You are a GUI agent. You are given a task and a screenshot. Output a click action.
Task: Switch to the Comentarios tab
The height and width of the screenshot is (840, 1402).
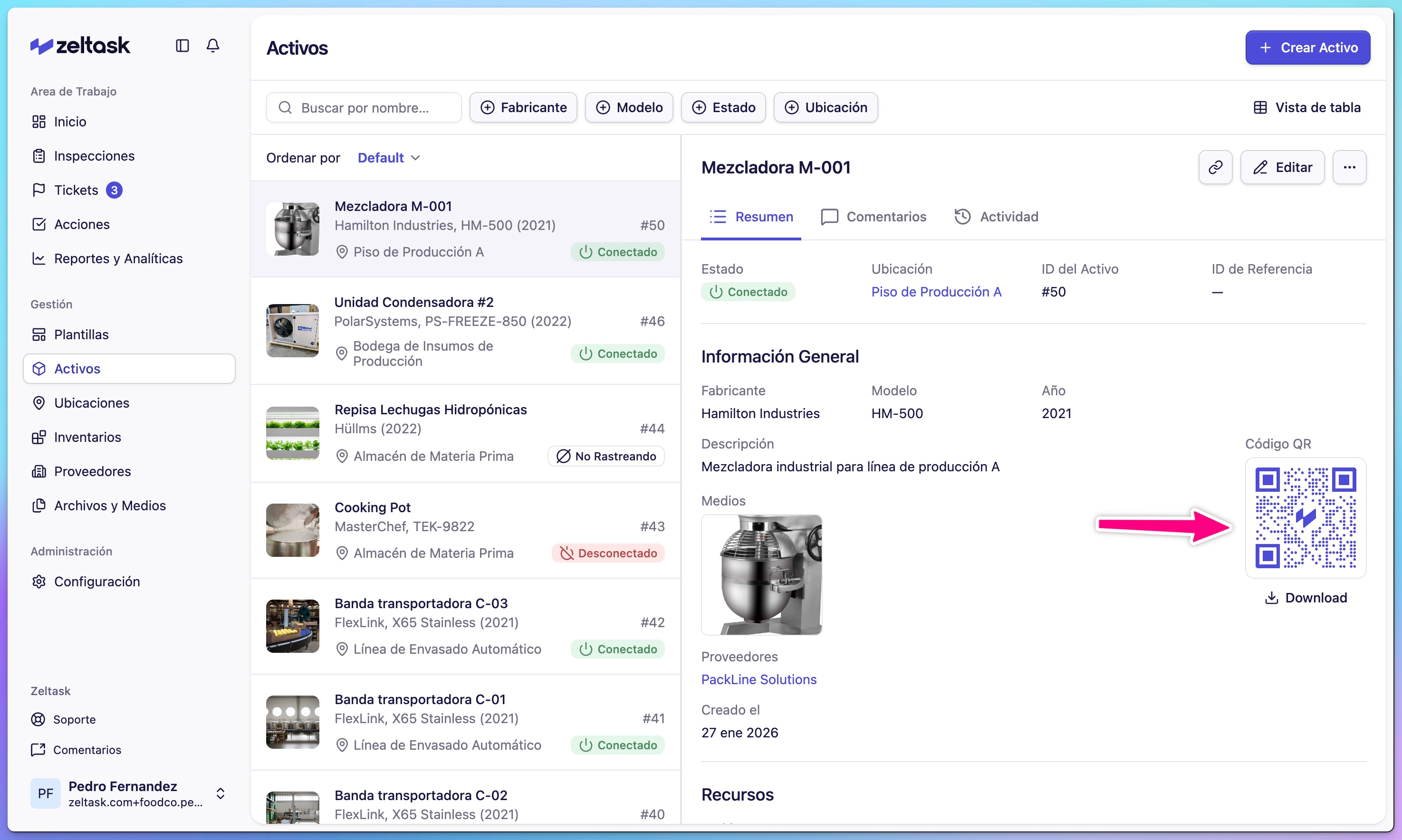coord(874,216)
